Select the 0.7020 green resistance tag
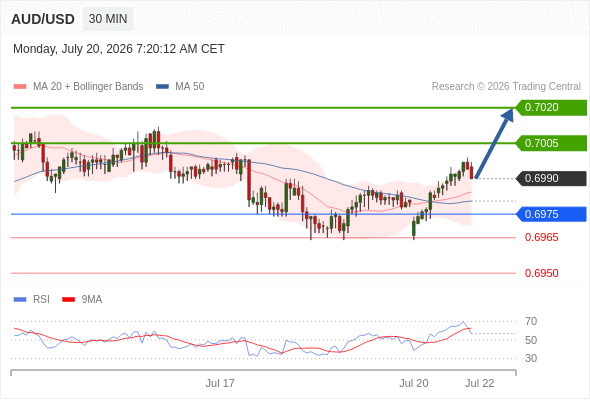 click(551, 108)
